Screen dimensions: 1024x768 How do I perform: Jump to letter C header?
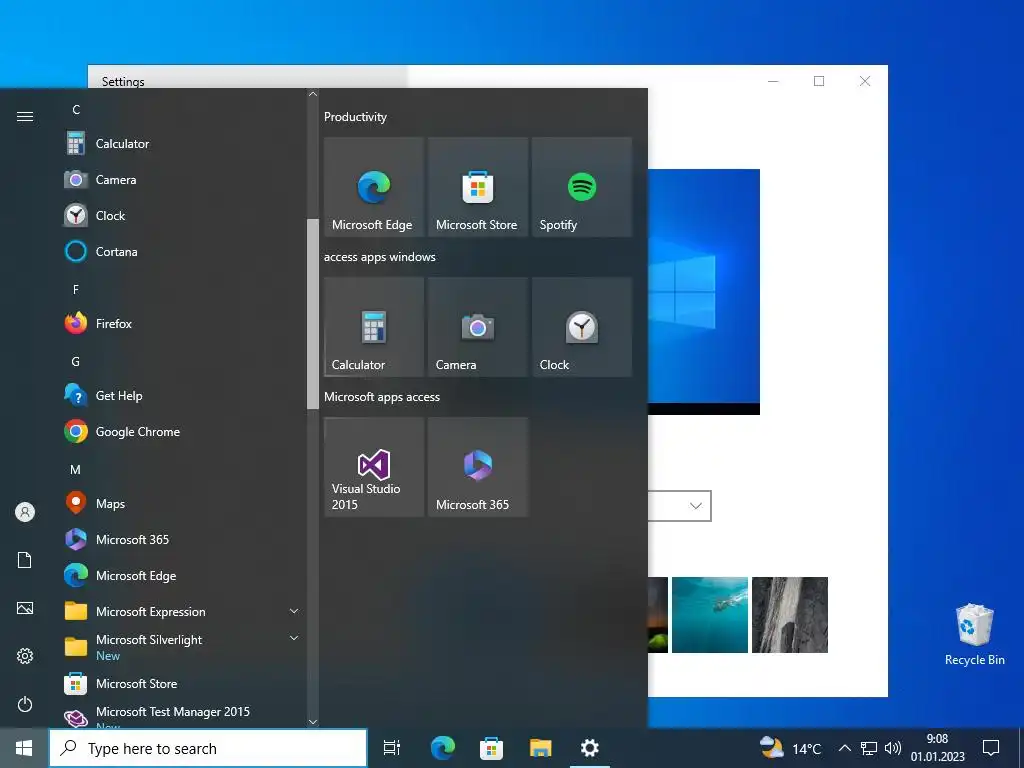[x=76, y=109]
